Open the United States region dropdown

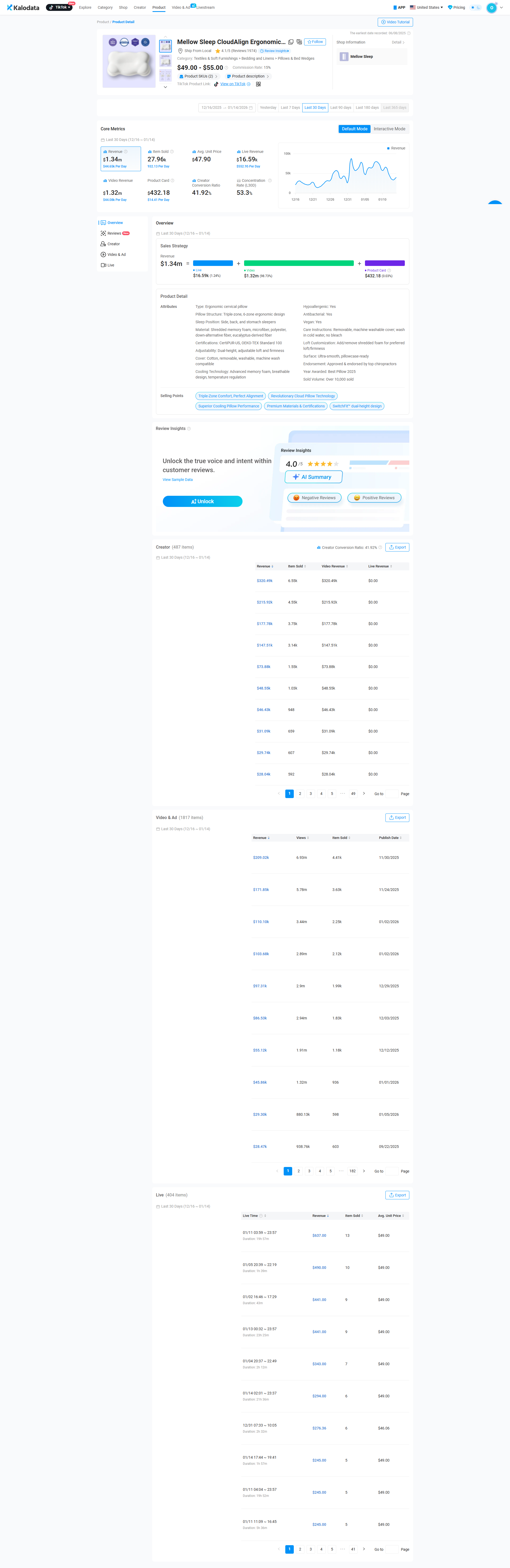point(427,8)
